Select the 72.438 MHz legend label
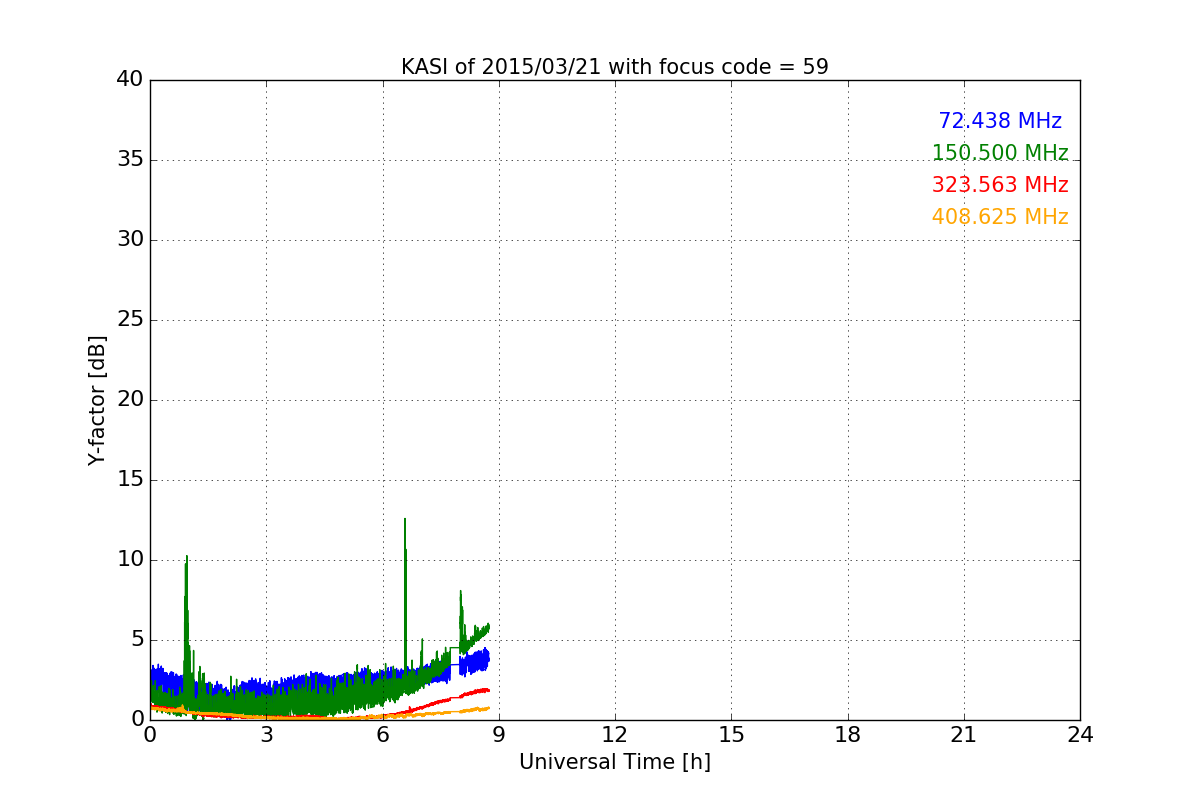This screenshot has height=800, width=1200. [1000, 121]
